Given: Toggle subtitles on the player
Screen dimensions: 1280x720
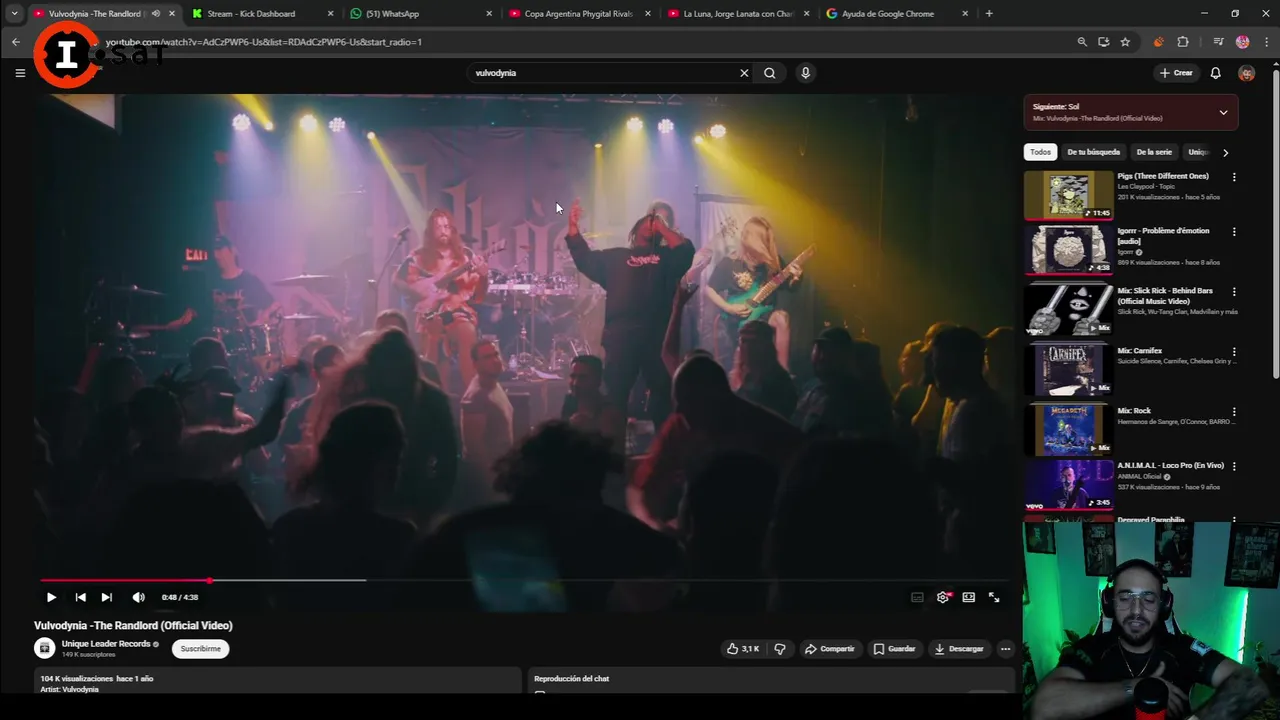Looking at the screenshot, I should (x=917, y=597).
